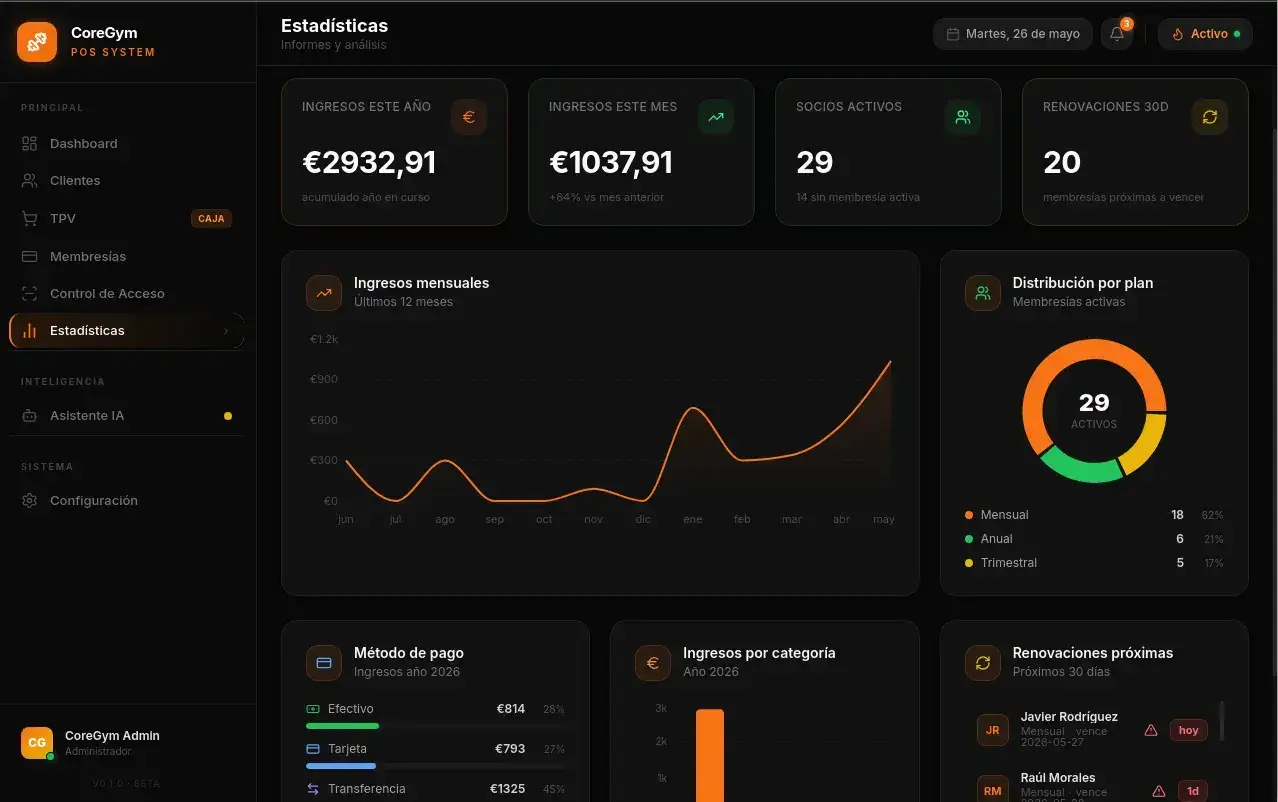The image size is (1278, 802).
Task: Click the €814 Efectivo amount
Action: [x=511, y=709]
